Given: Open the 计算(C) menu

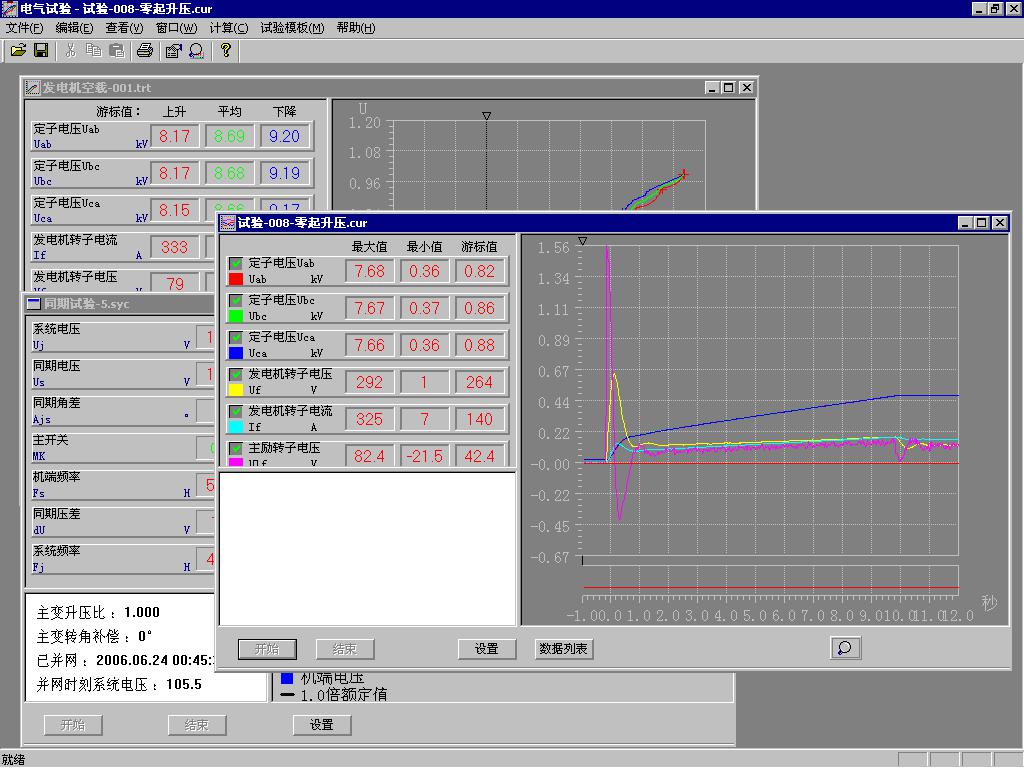Looking at the screenshot, I should click(229, 28).
